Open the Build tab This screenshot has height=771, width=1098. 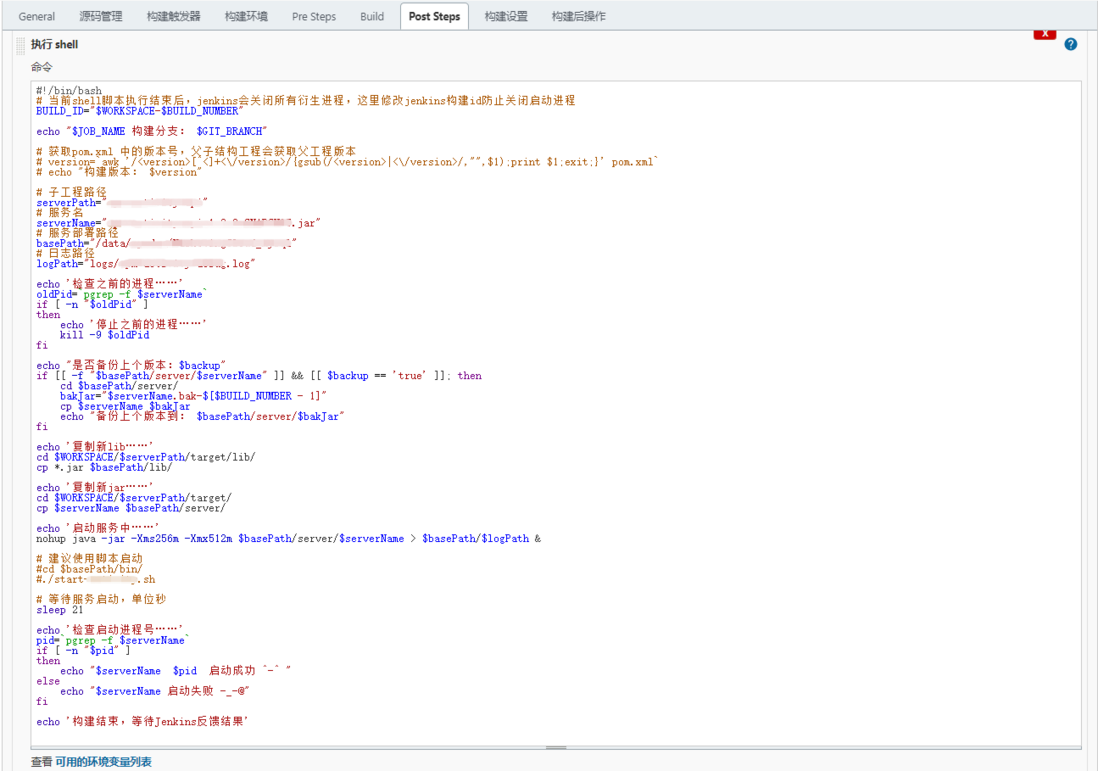[372, 16]
